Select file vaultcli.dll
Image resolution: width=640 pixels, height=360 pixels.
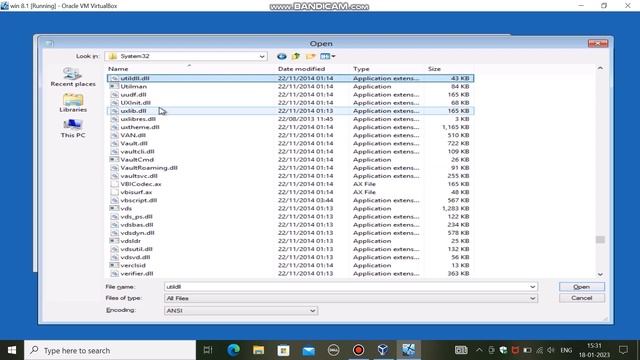290,151
